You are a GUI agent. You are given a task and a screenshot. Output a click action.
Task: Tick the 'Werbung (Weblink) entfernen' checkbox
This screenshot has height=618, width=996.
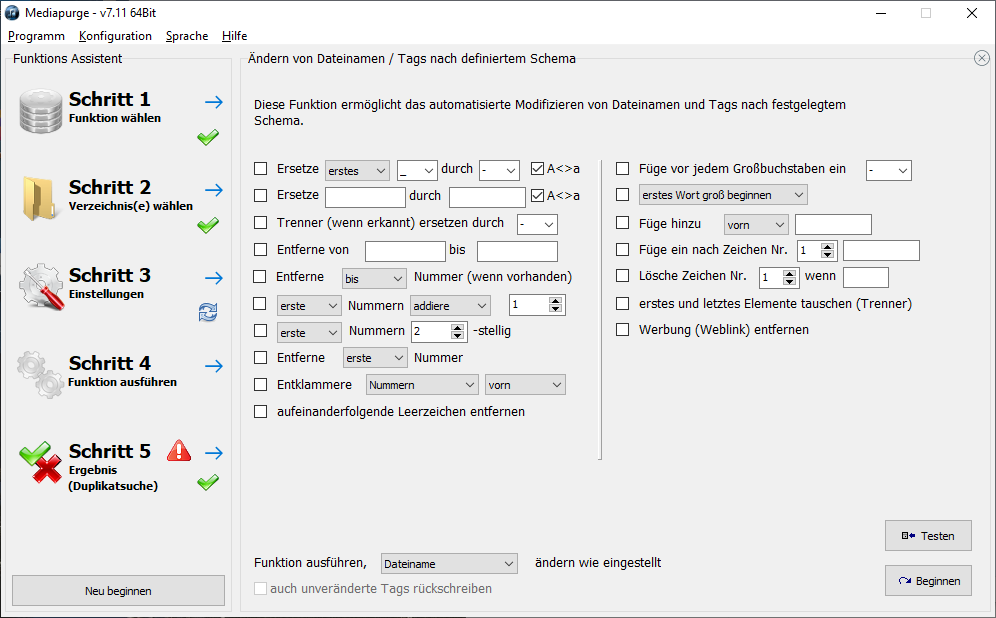(x=623, y=329)
